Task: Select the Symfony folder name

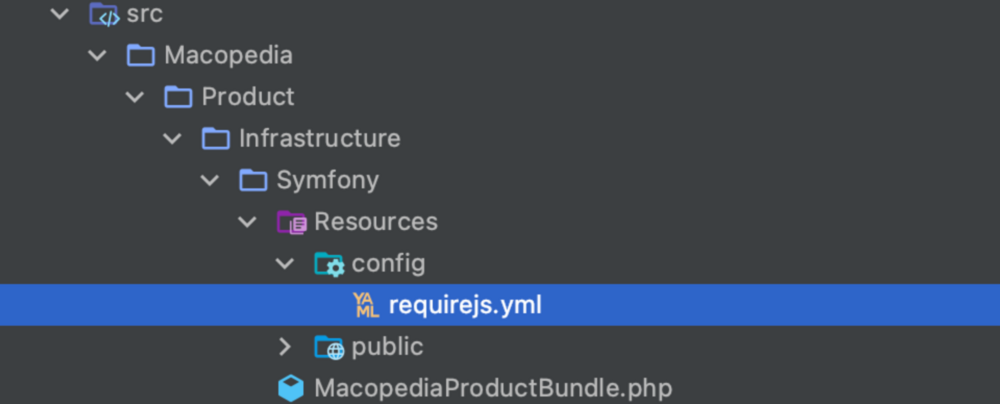Action: pos(327,180)
